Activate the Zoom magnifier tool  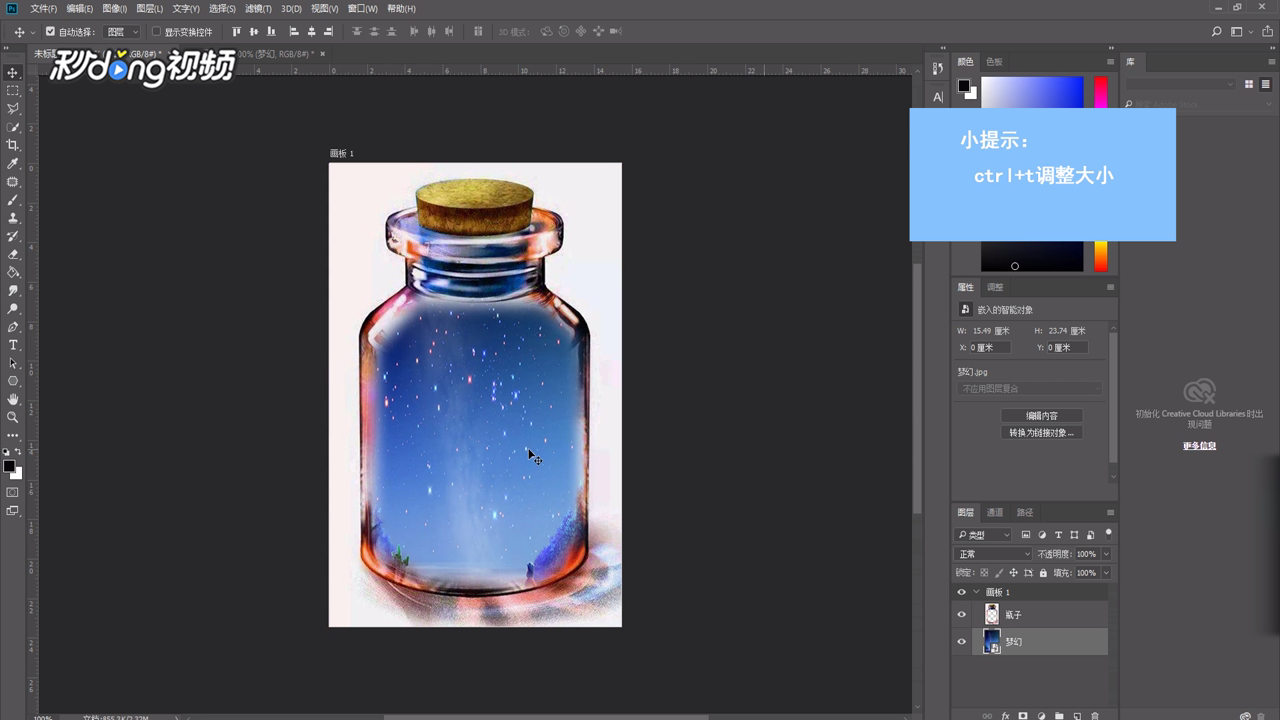(x=13, y=417)
